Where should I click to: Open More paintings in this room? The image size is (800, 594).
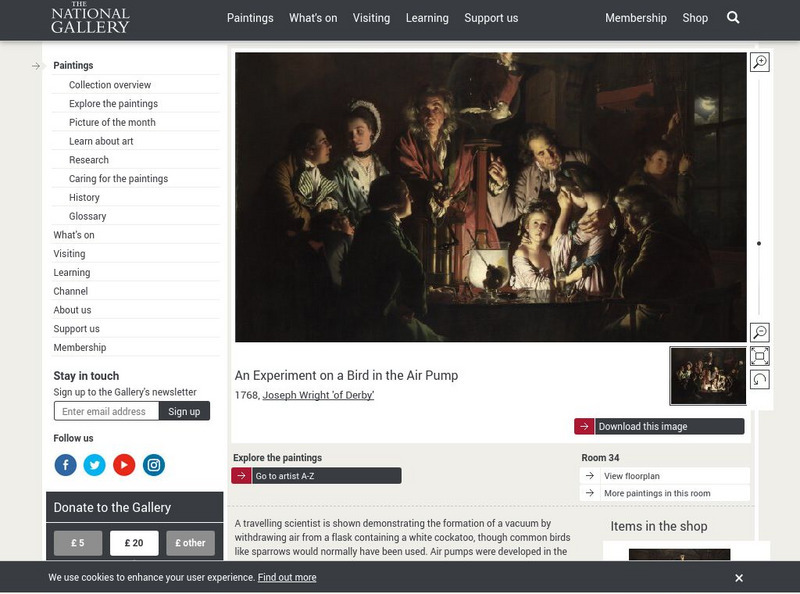[x=657, y=493]
